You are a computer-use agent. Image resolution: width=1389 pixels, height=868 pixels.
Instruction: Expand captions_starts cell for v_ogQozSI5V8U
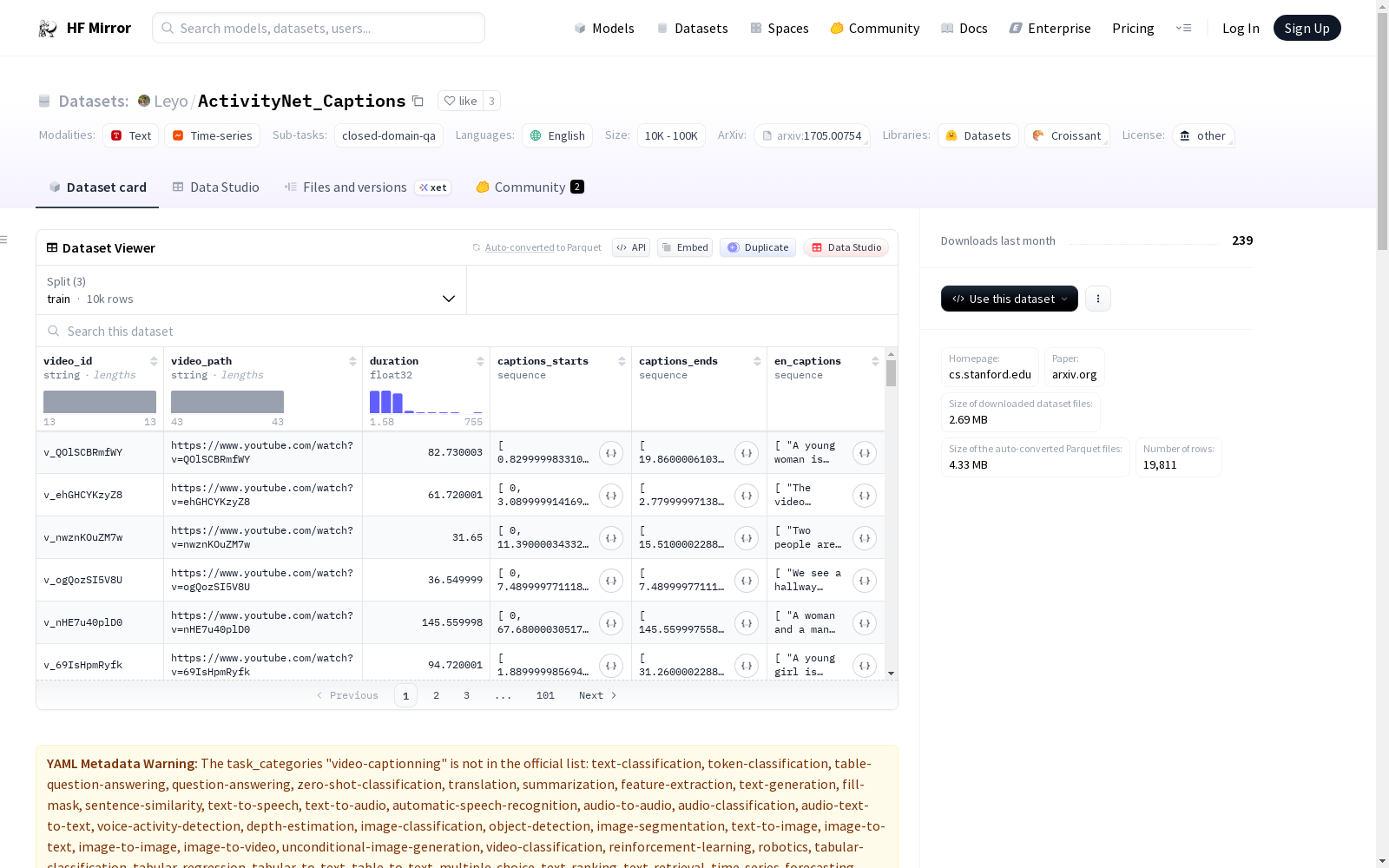(x=611, y=581)
